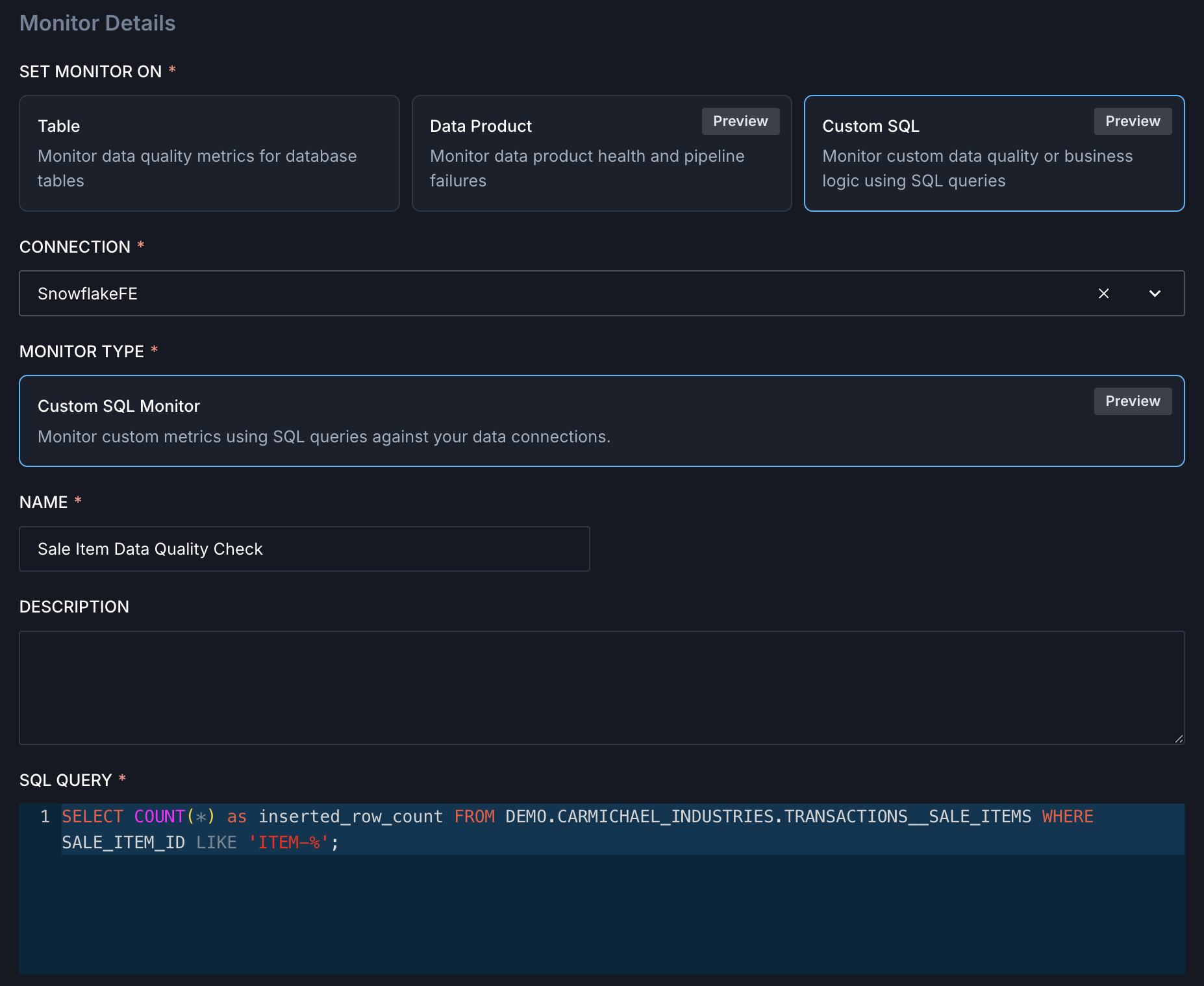
Task: Select the Custom SQL monitoring card
Action: click(x=942, y=169)
